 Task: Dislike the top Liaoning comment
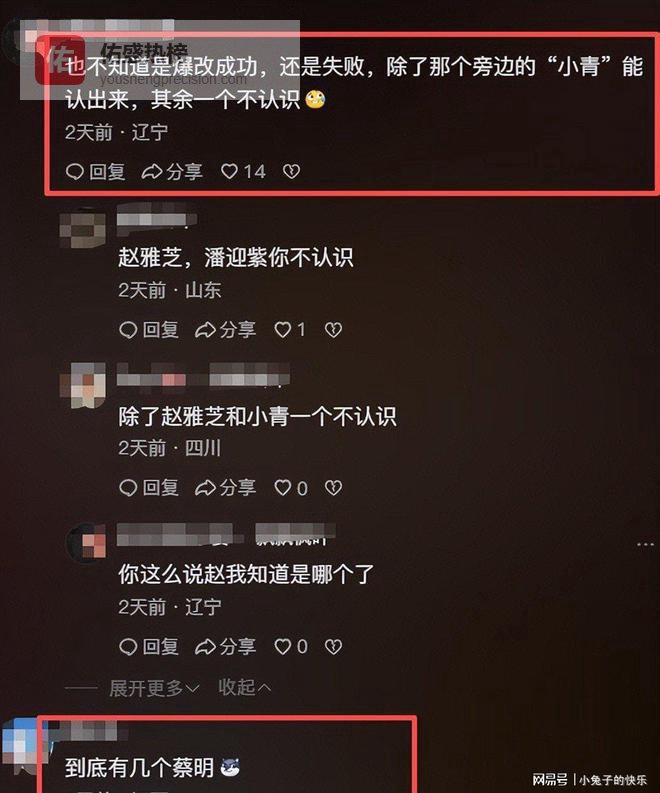[291, 171]
